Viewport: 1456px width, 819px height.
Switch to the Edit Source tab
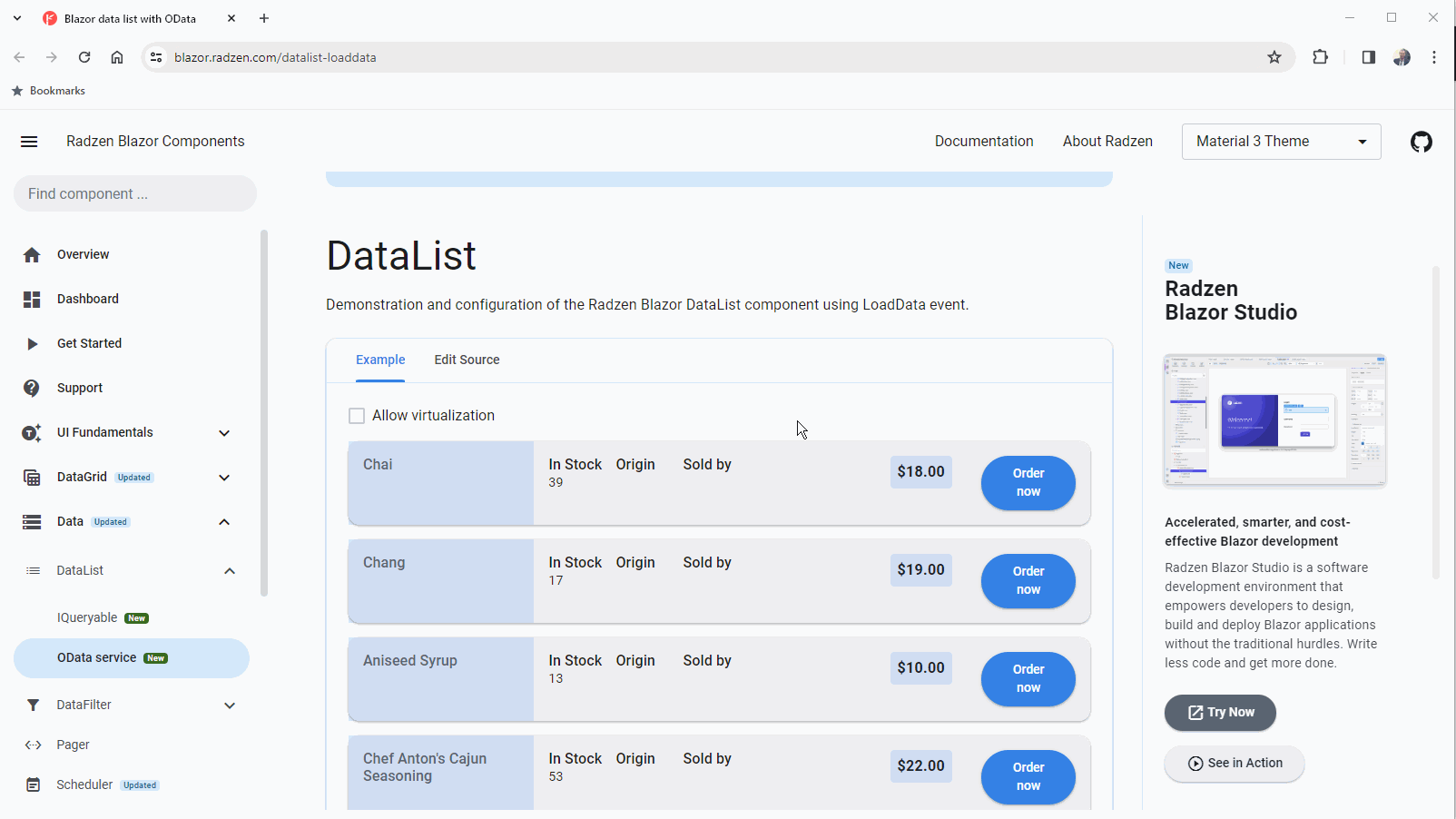(467, 360)
